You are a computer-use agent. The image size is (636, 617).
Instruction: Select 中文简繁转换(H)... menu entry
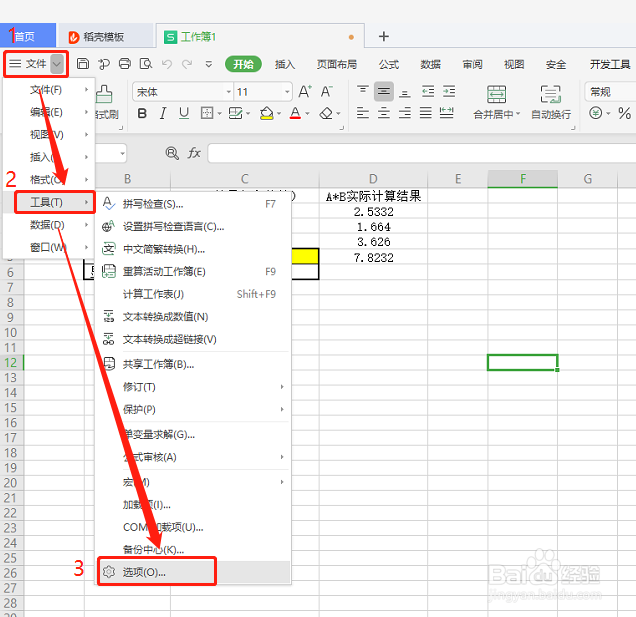[193, 249]
